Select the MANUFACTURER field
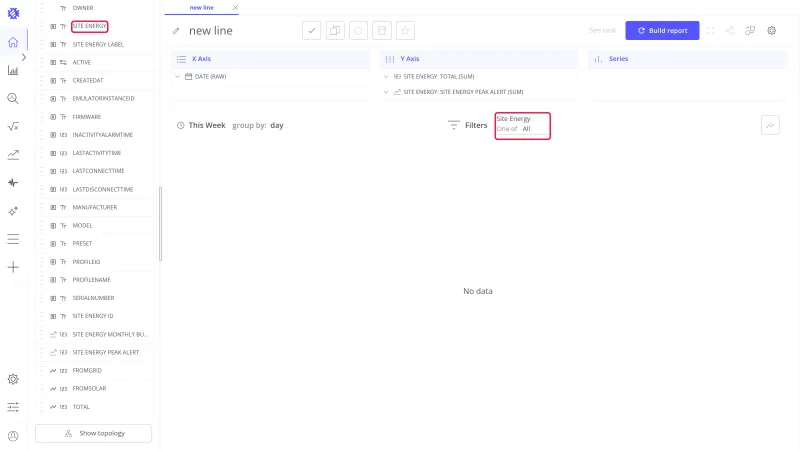Screen dimensions: 800x450 (x=95, y=207)
